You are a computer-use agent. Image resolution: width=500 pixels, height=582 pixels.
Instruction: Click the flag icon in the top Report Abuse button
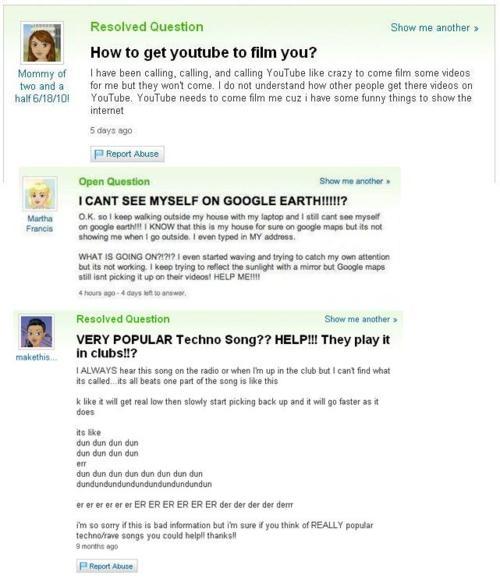tap(98, 154)
